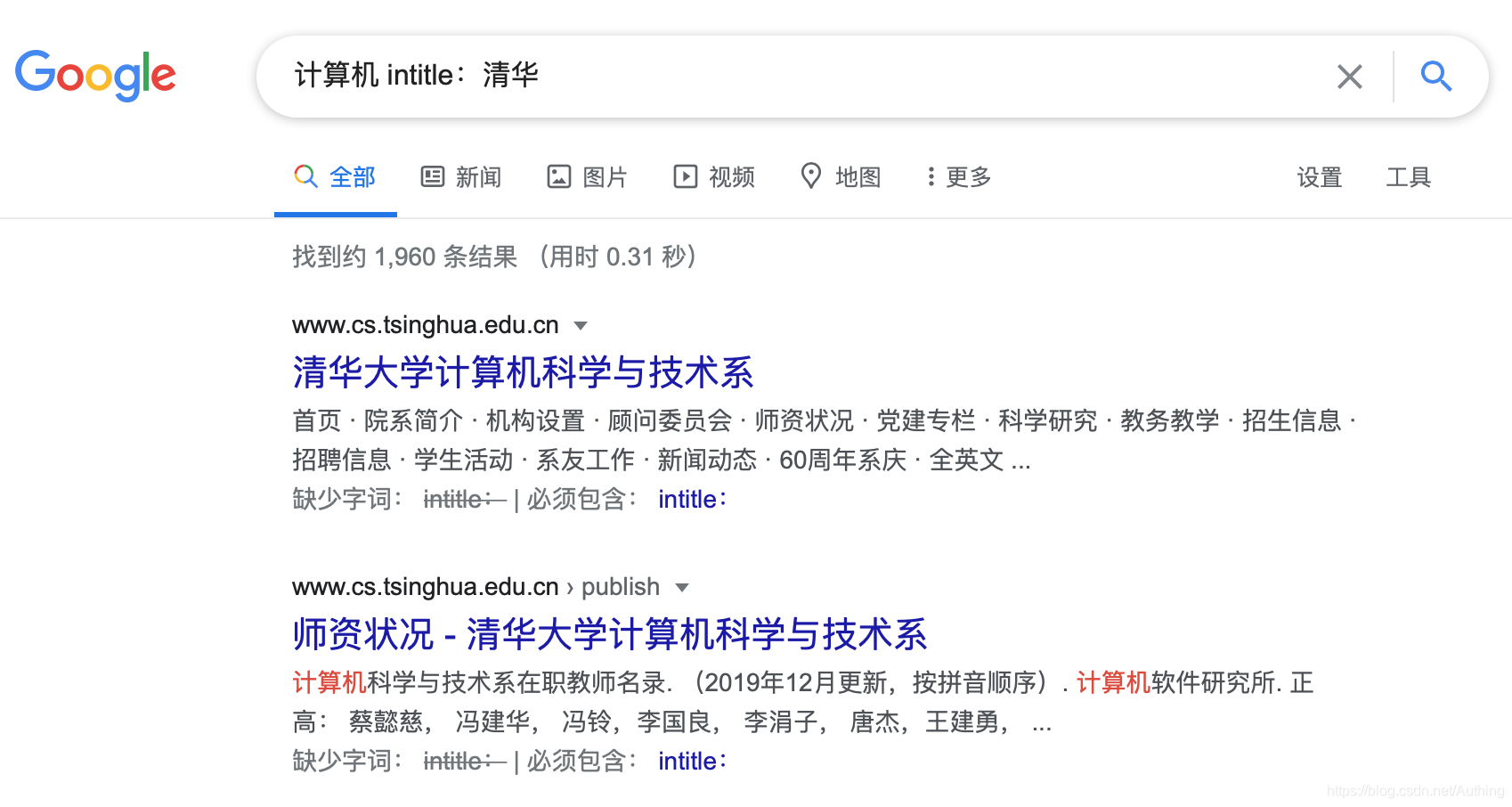Clear the search query with the X icon
The height and width of the screenshot is (807, 1512).
pos(1350,77)
